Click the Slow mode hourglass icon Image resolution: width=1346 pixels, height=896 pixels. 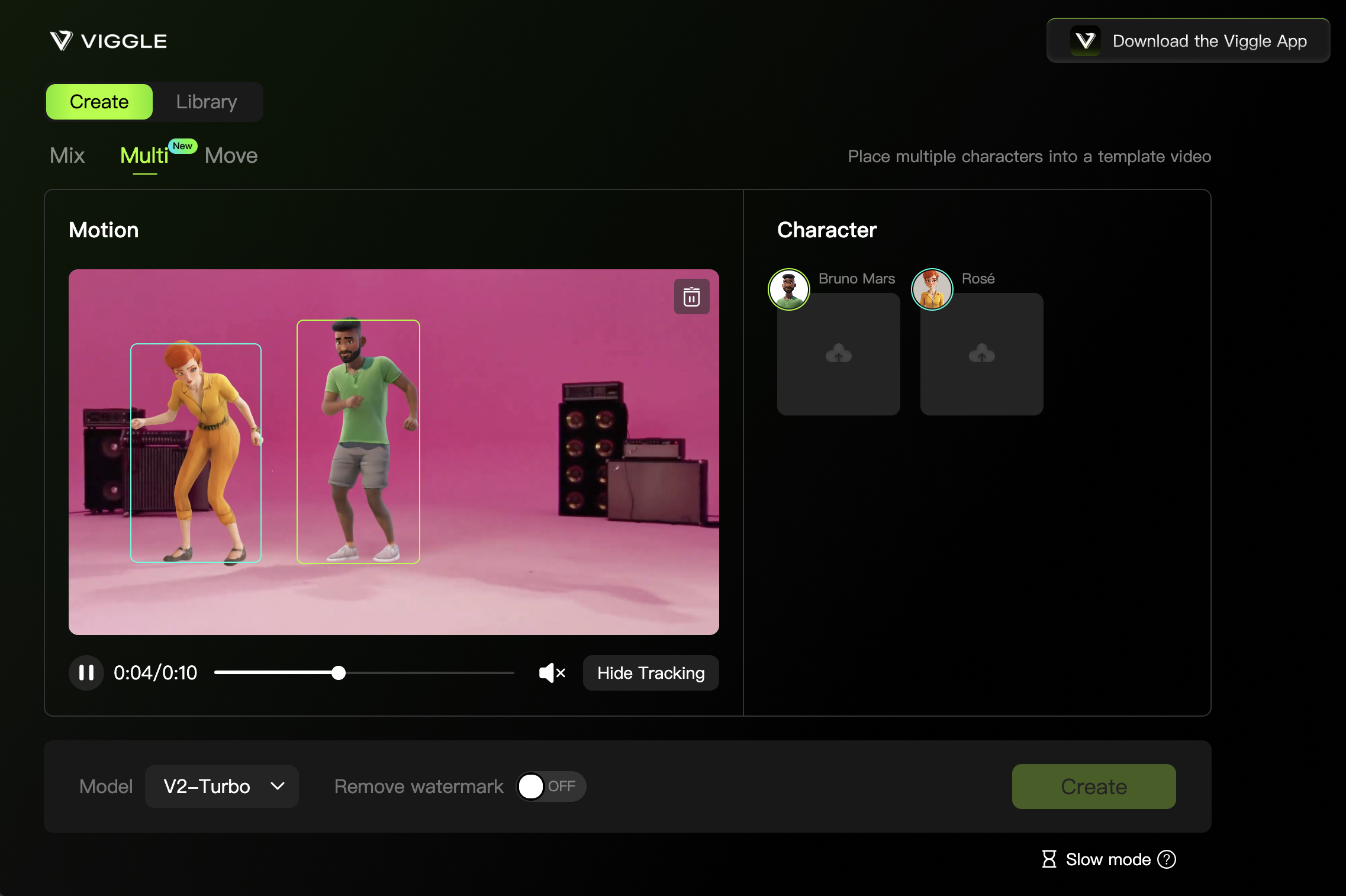(1049, 859)
